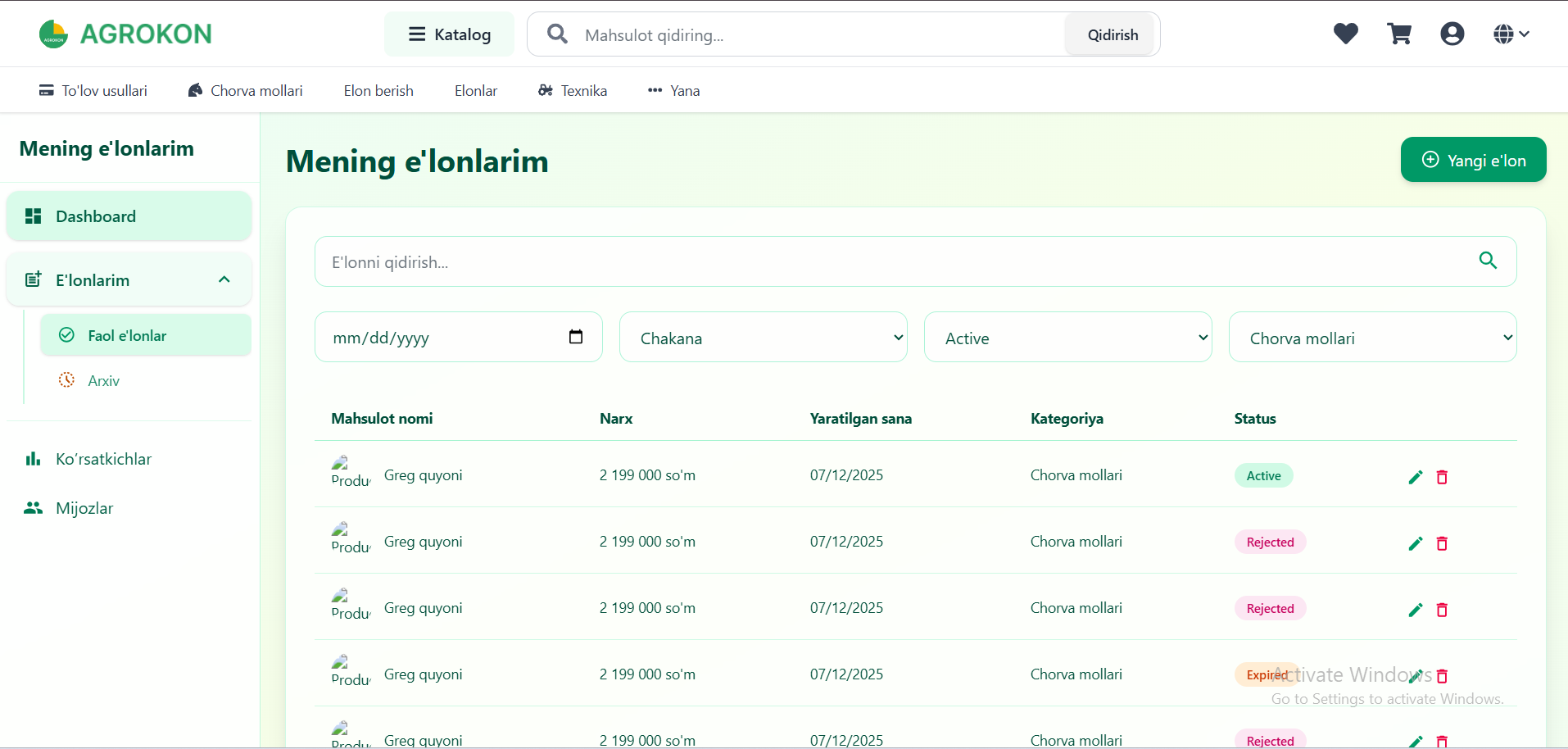The height and width of the screenshot is (749, 1568).
Task: Open the Chorva mollari menu item
Action: (245, 90)
